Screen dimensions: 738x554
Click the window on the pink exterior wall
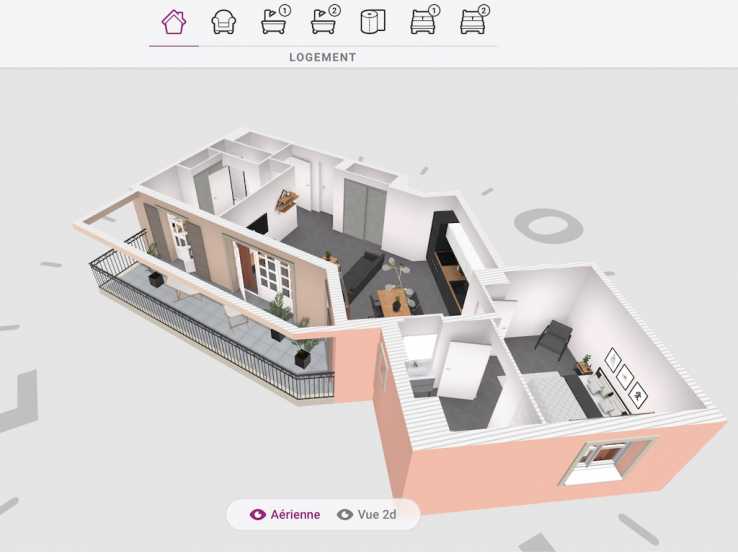604,462
